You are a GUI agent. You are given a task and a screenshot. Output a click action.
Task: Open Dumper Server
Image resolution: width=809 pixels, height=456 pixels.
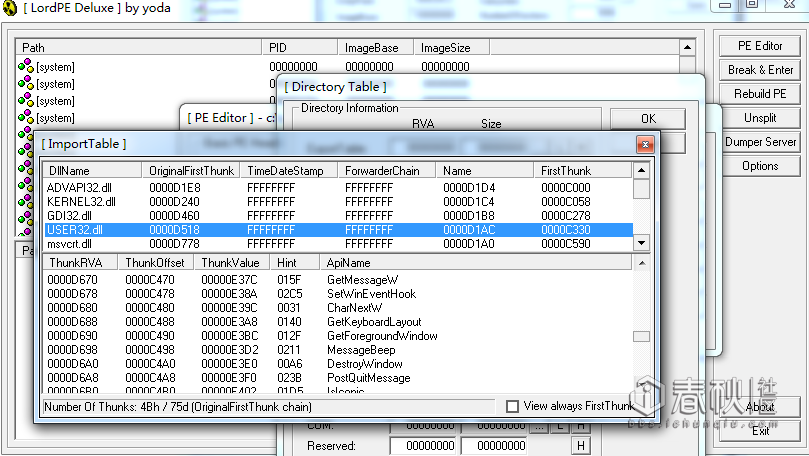point(759,142)
